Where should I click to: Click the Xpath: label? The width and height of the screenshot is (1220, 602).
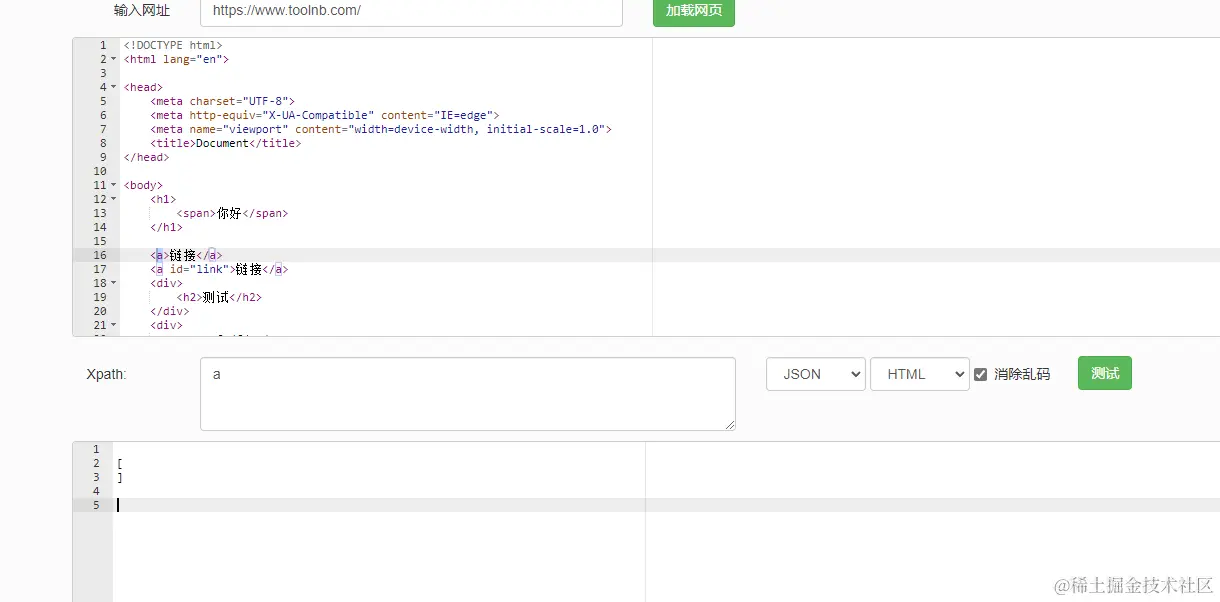pos(107,374)
